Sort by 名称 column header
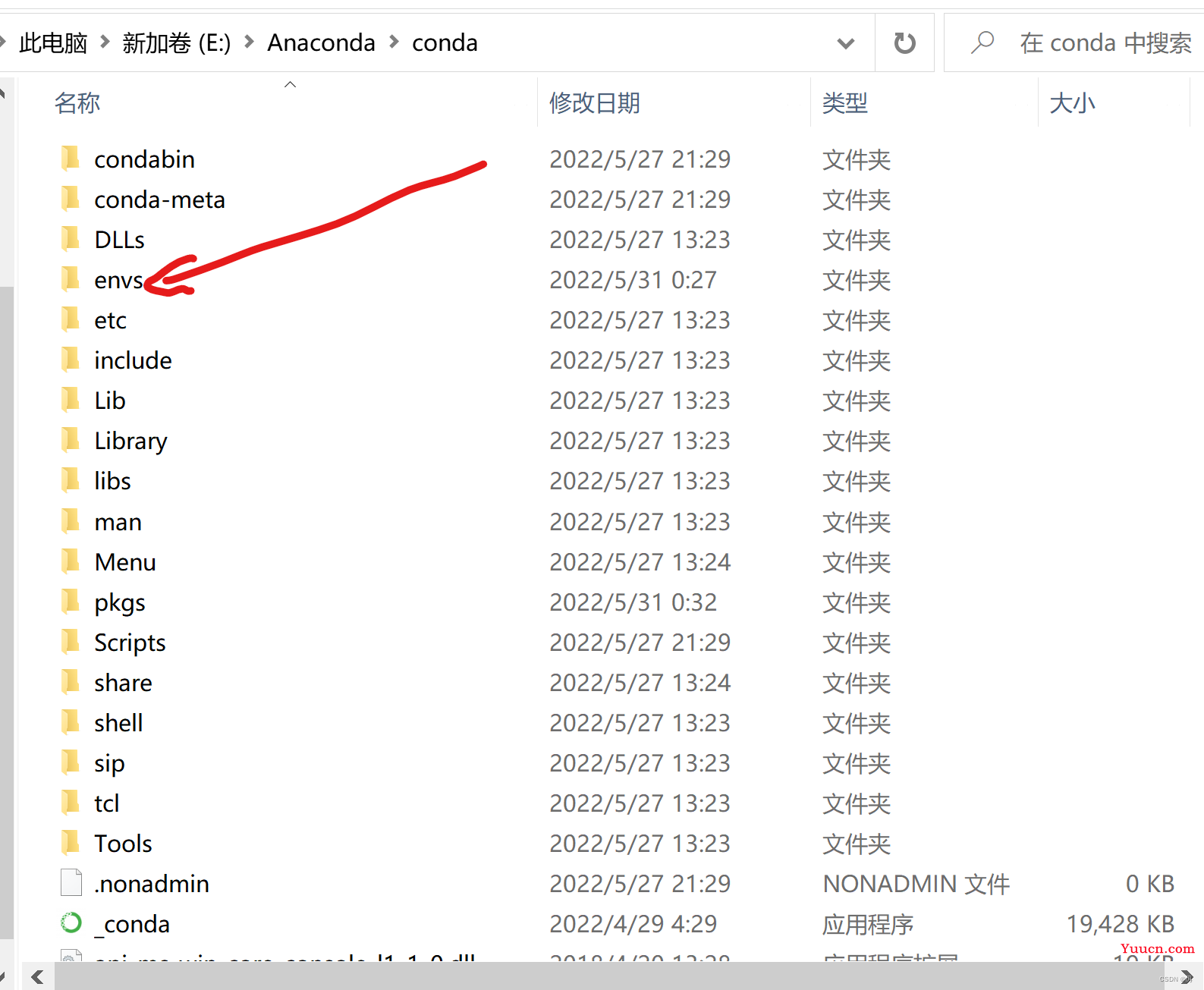This screenshot has height=990, width=1204. click(x=77, y=102)
